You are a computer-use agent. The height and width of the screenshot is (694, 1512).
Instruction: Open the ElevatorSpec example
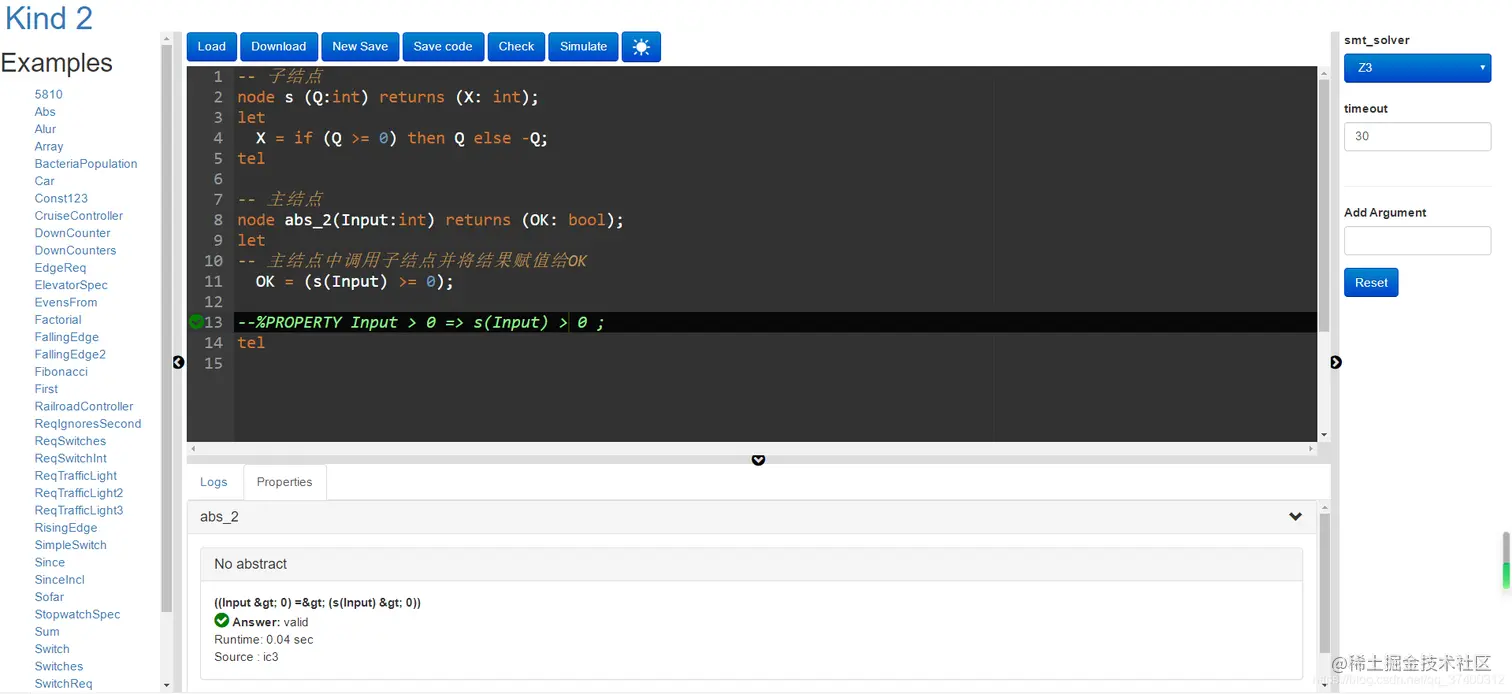click(x=71, y=285)
